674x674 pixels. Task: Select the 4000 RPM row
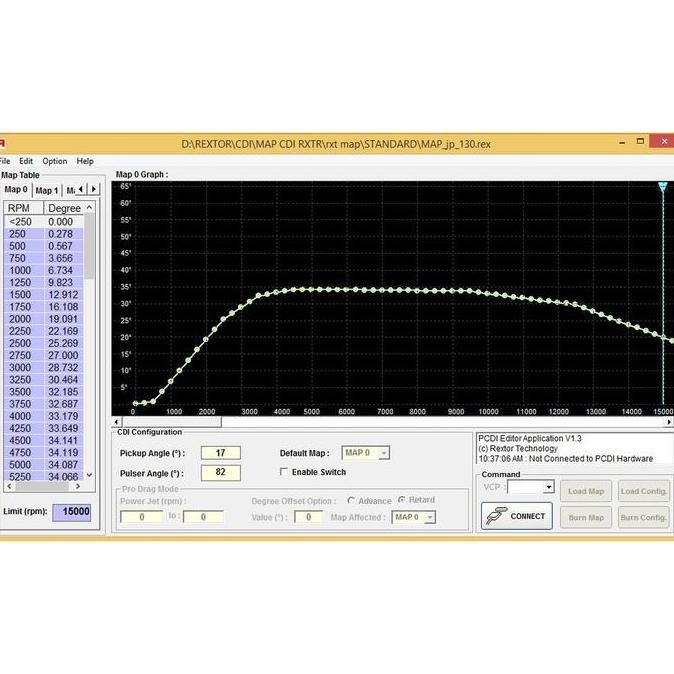pos(44,416)
